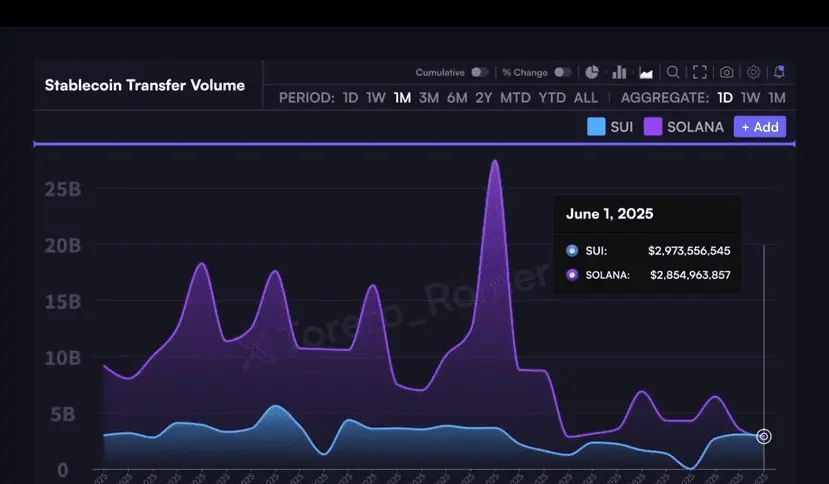Open chart settings gear icon
The image size is (829, 484).
pos(753,72)
